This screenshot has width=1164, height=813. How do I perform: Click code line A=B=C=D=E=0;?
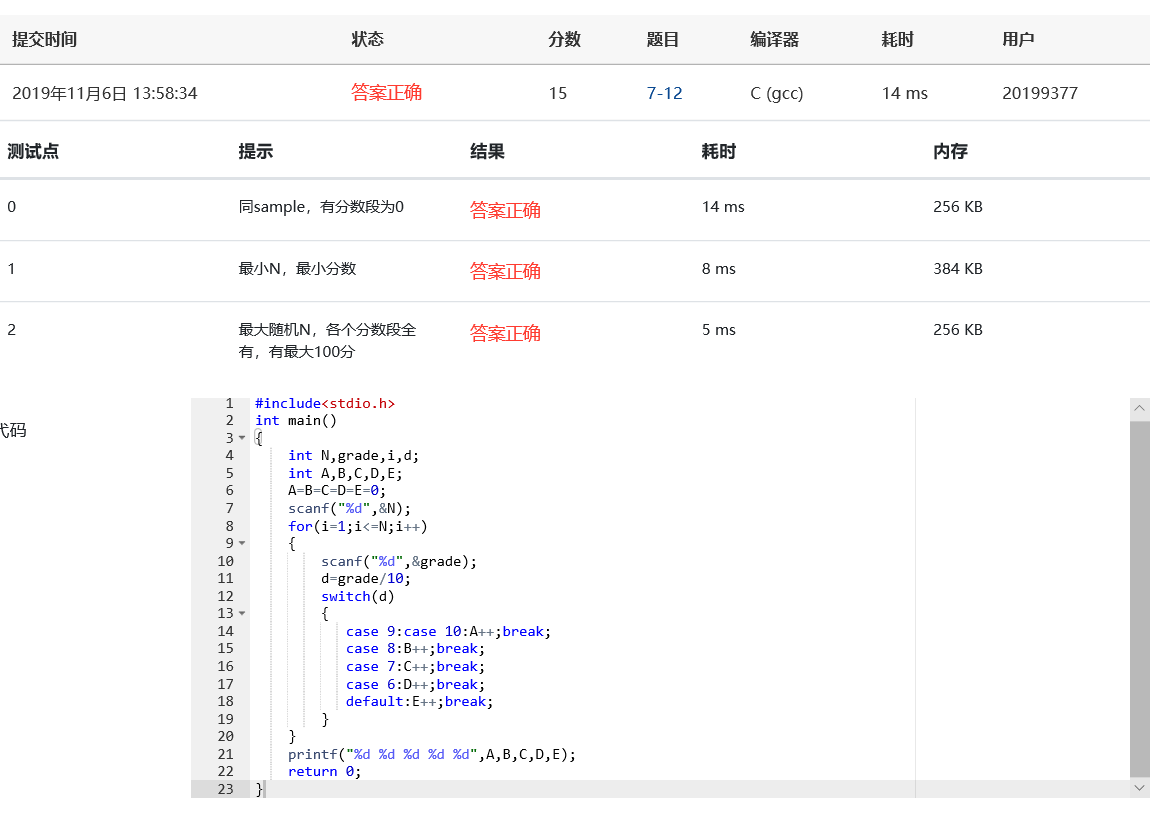337,490
